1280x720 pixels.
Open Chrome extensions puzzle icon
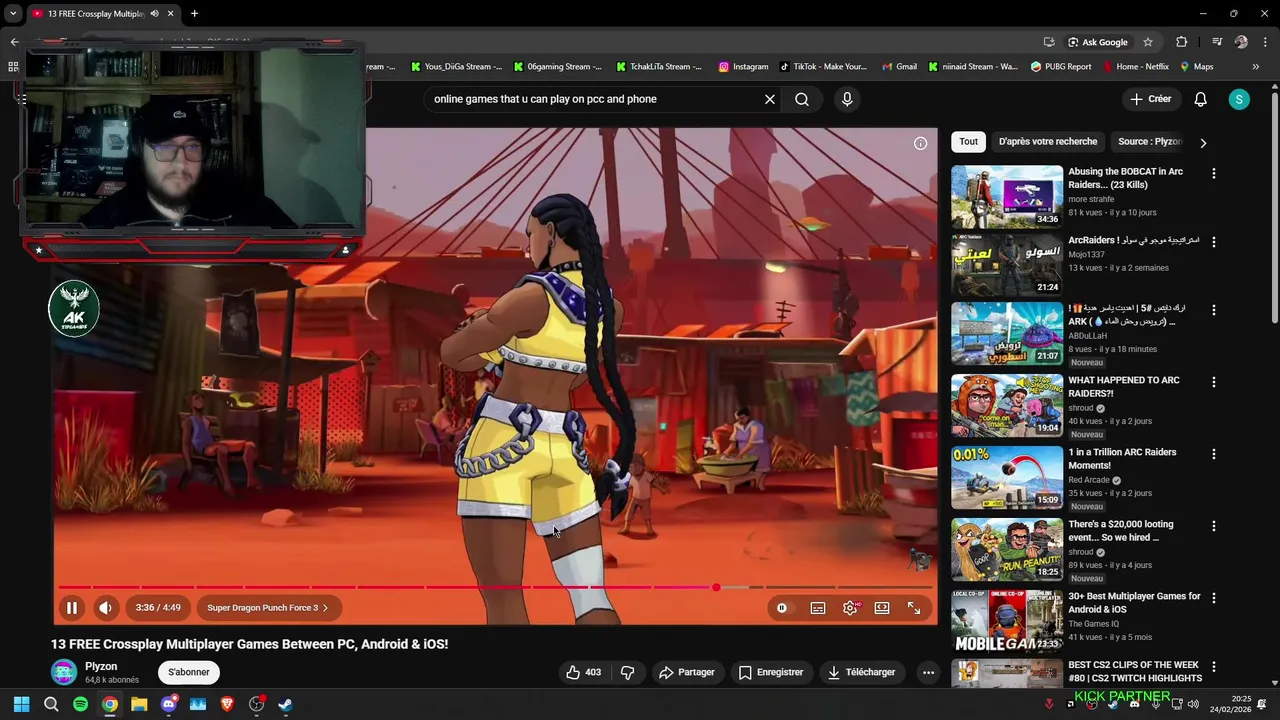tap(1182, 42)
